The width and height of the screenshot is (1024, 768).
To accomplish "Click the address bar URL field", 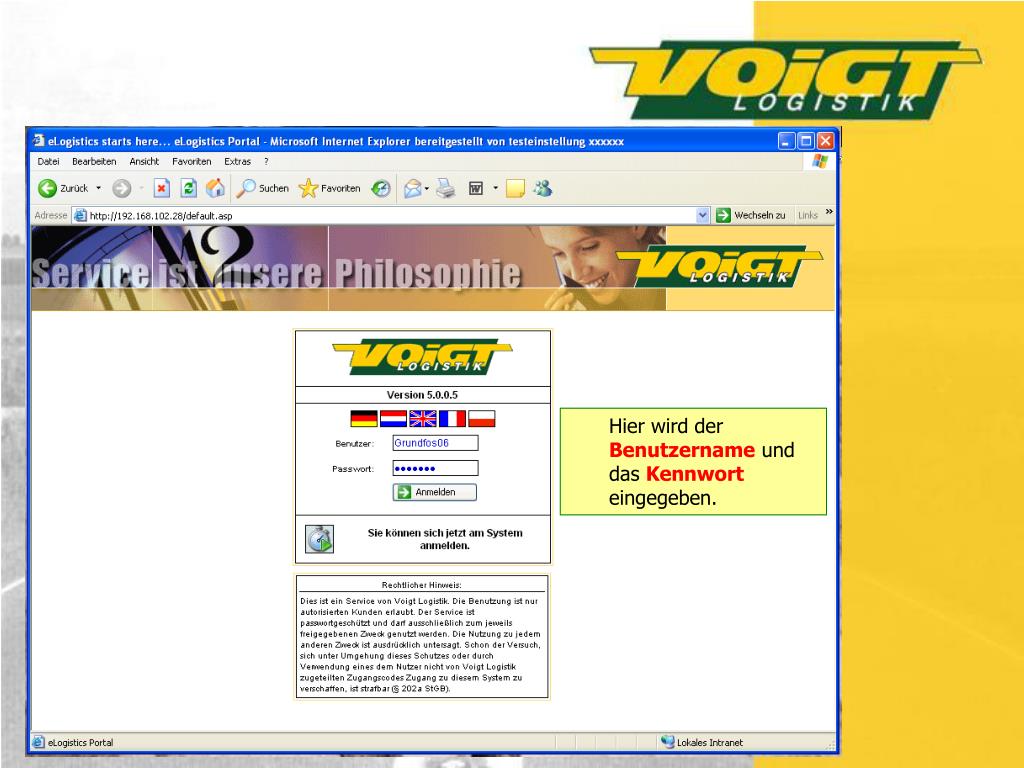I will (x=392, y=216).
